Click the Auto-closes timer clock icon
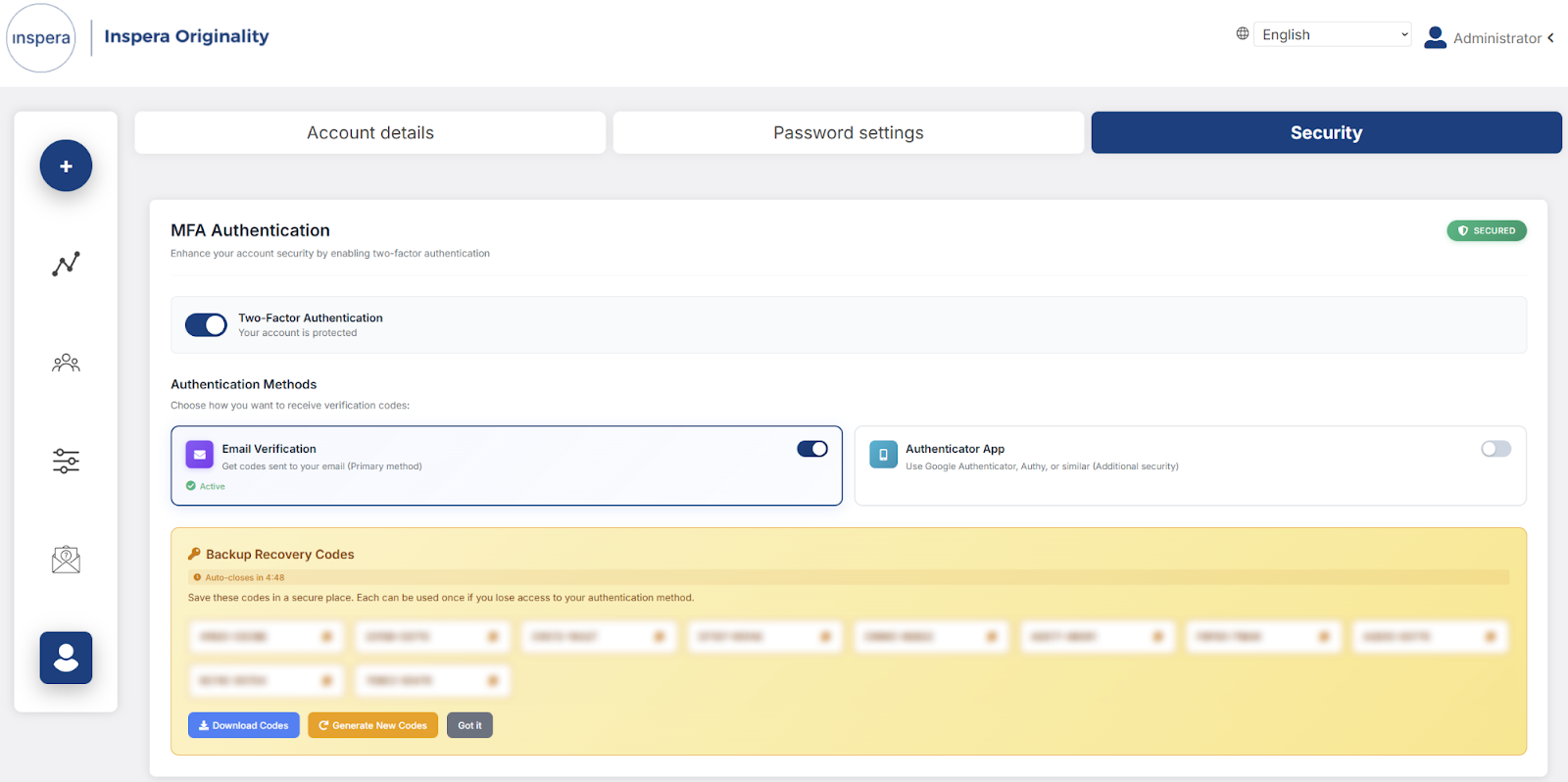Screen dimensions: 1568x782 [x=197, y=578]
